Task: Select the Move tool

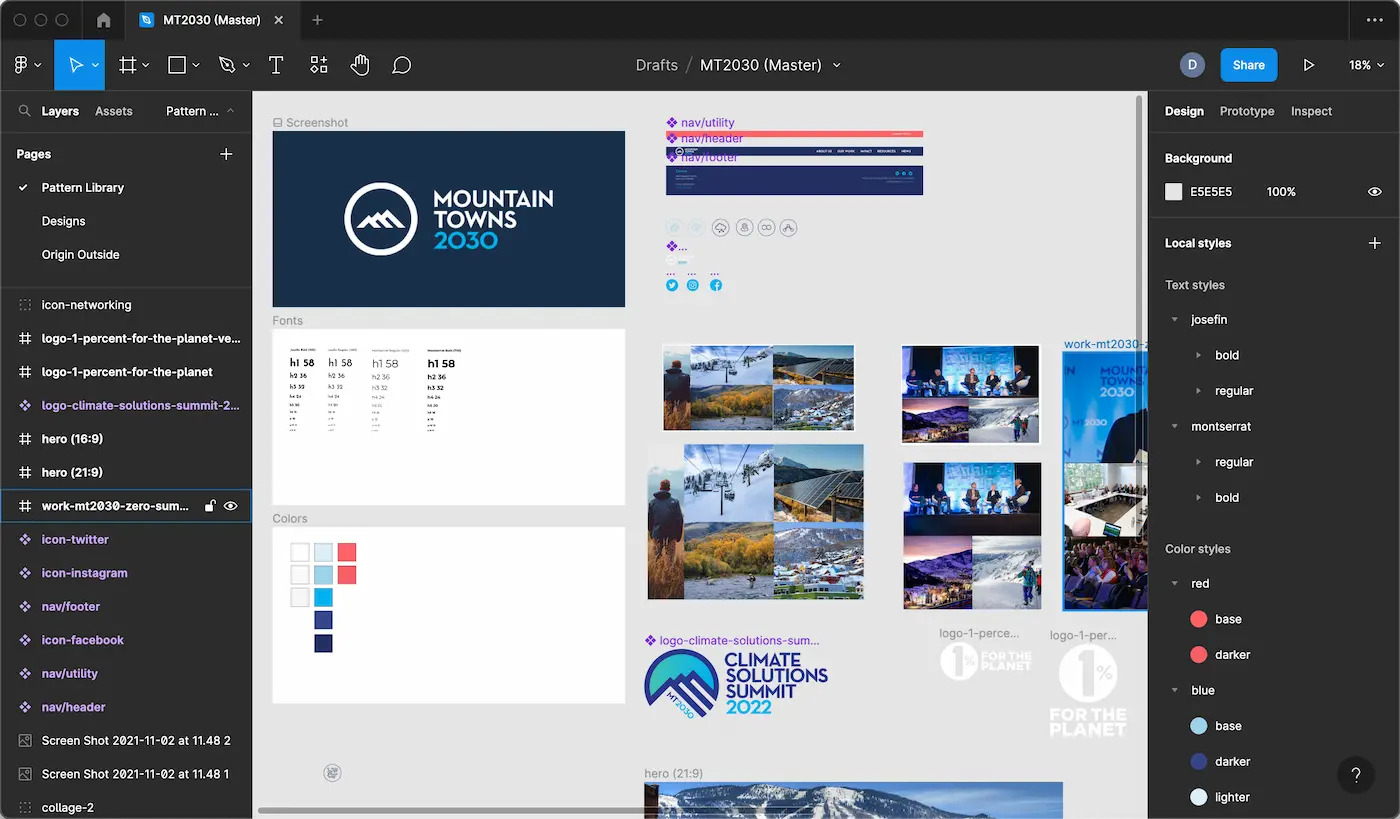Action: click(75, 65)
